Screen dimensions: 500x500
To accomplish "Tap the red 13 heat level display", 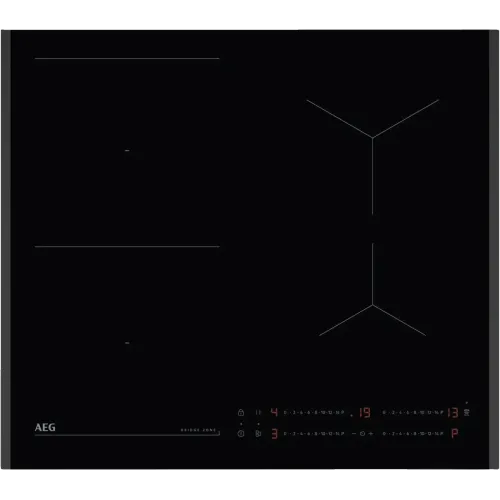I will (453, 413).
